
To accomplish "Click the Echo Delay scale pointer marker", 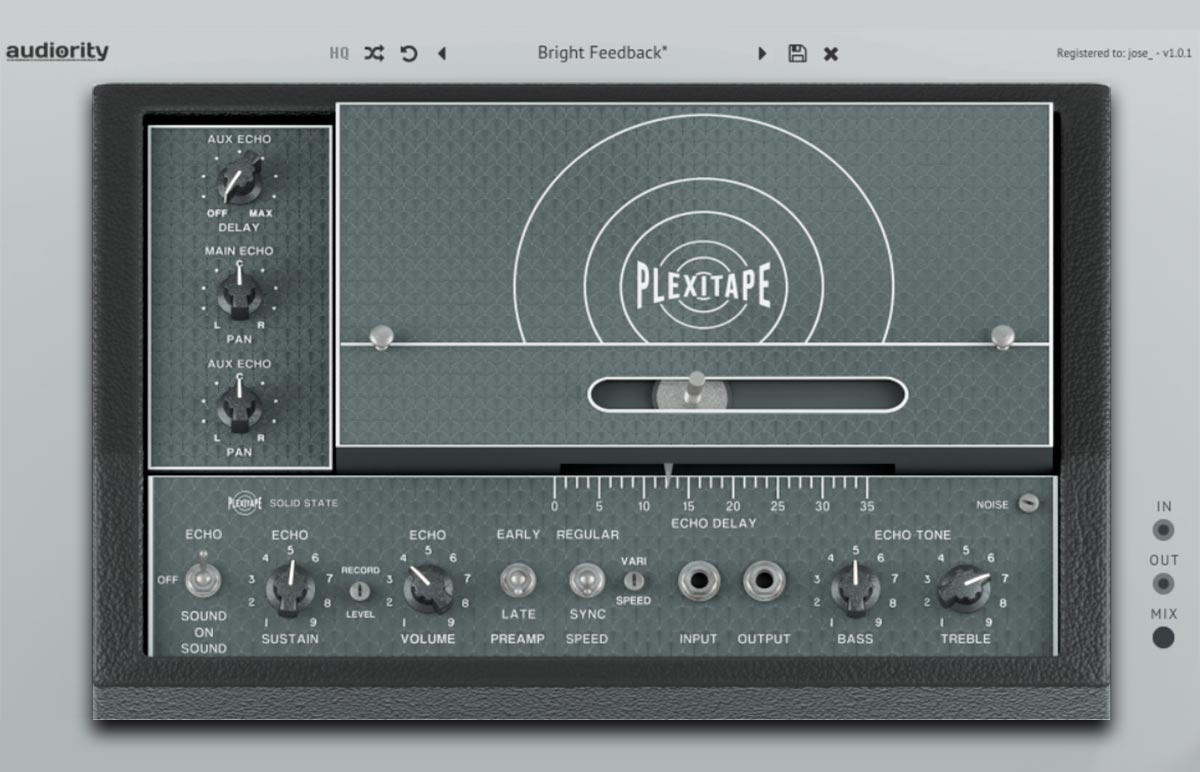I will pyautogui.click(x=669, y=469).
